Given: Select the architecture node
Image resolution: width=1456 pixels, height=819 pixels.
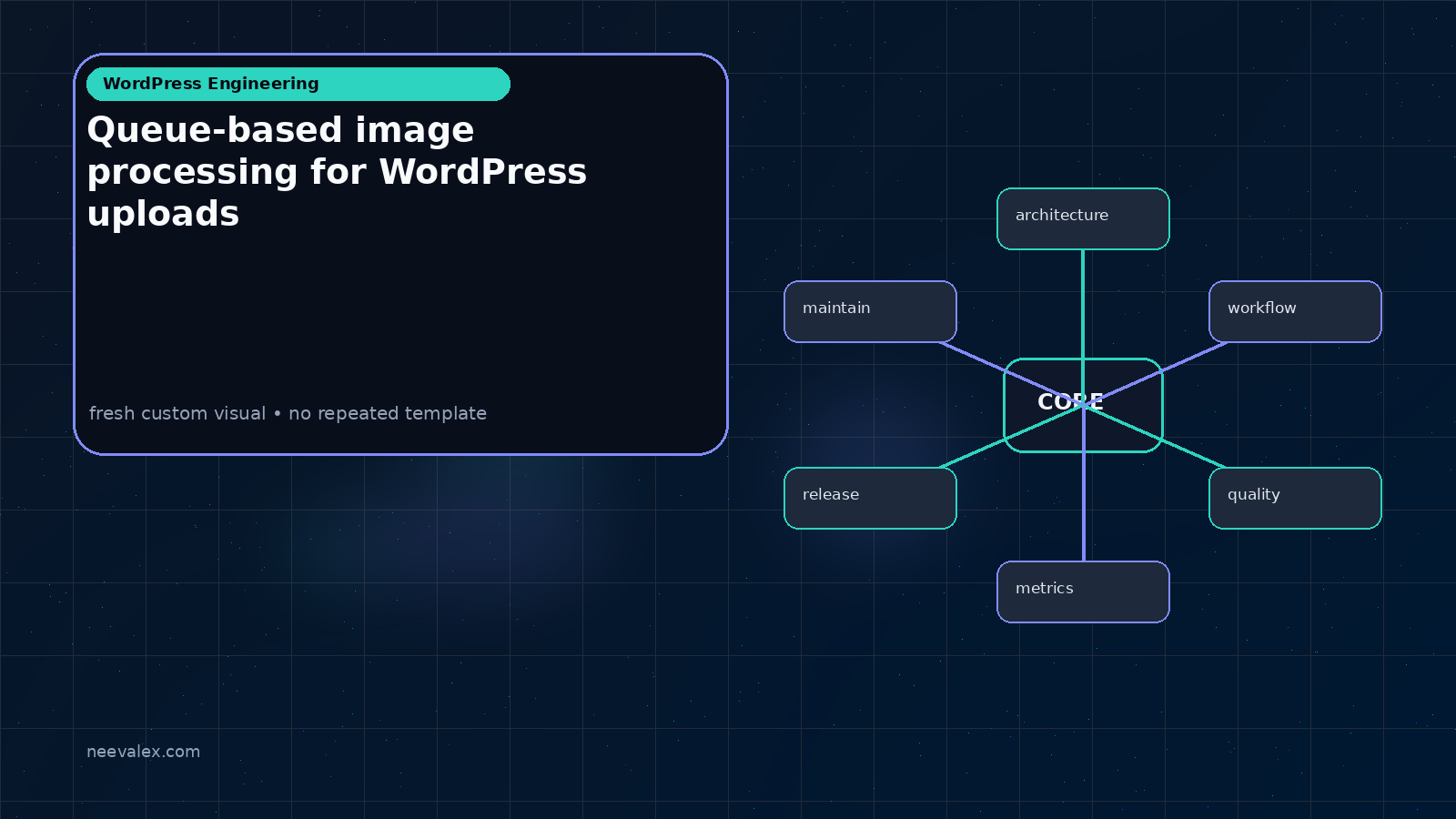Looking at the screenshot, I should point(1083,218).
